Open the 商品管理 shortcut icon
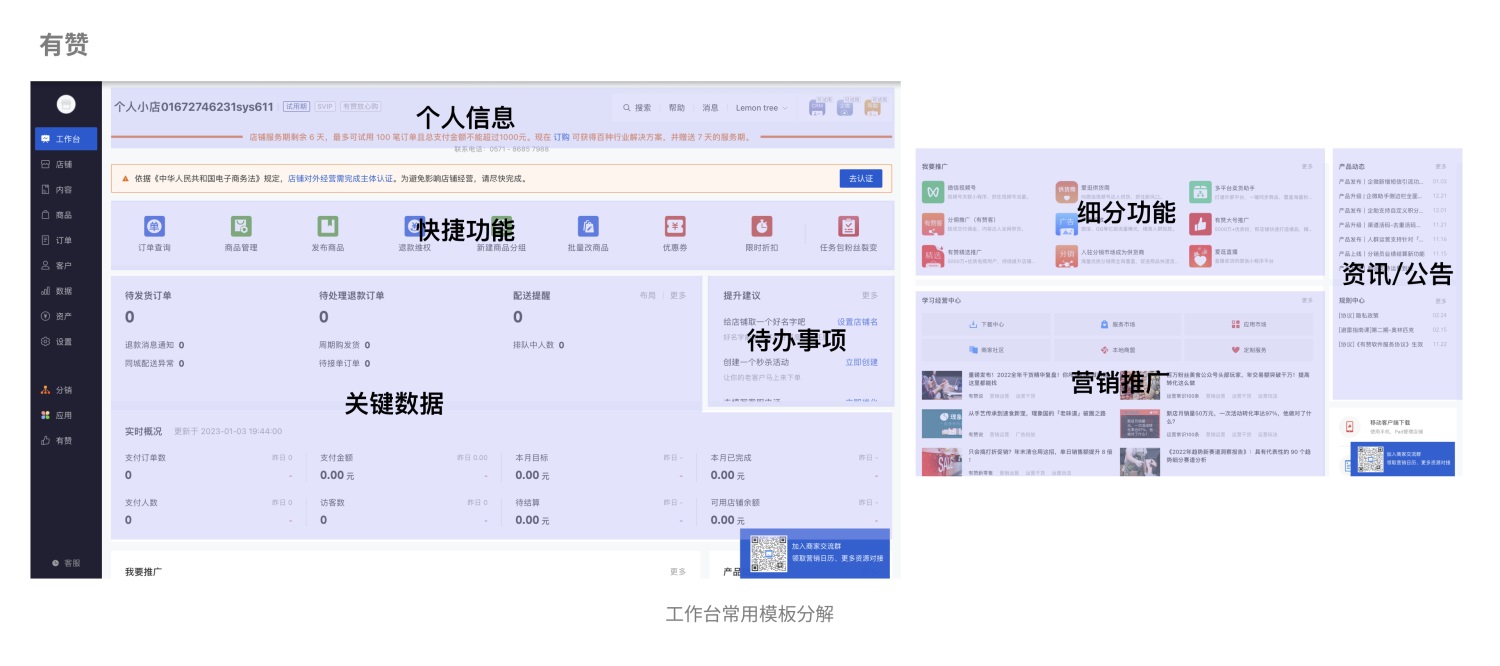1500x666 pixels. [x=241, y=226]
